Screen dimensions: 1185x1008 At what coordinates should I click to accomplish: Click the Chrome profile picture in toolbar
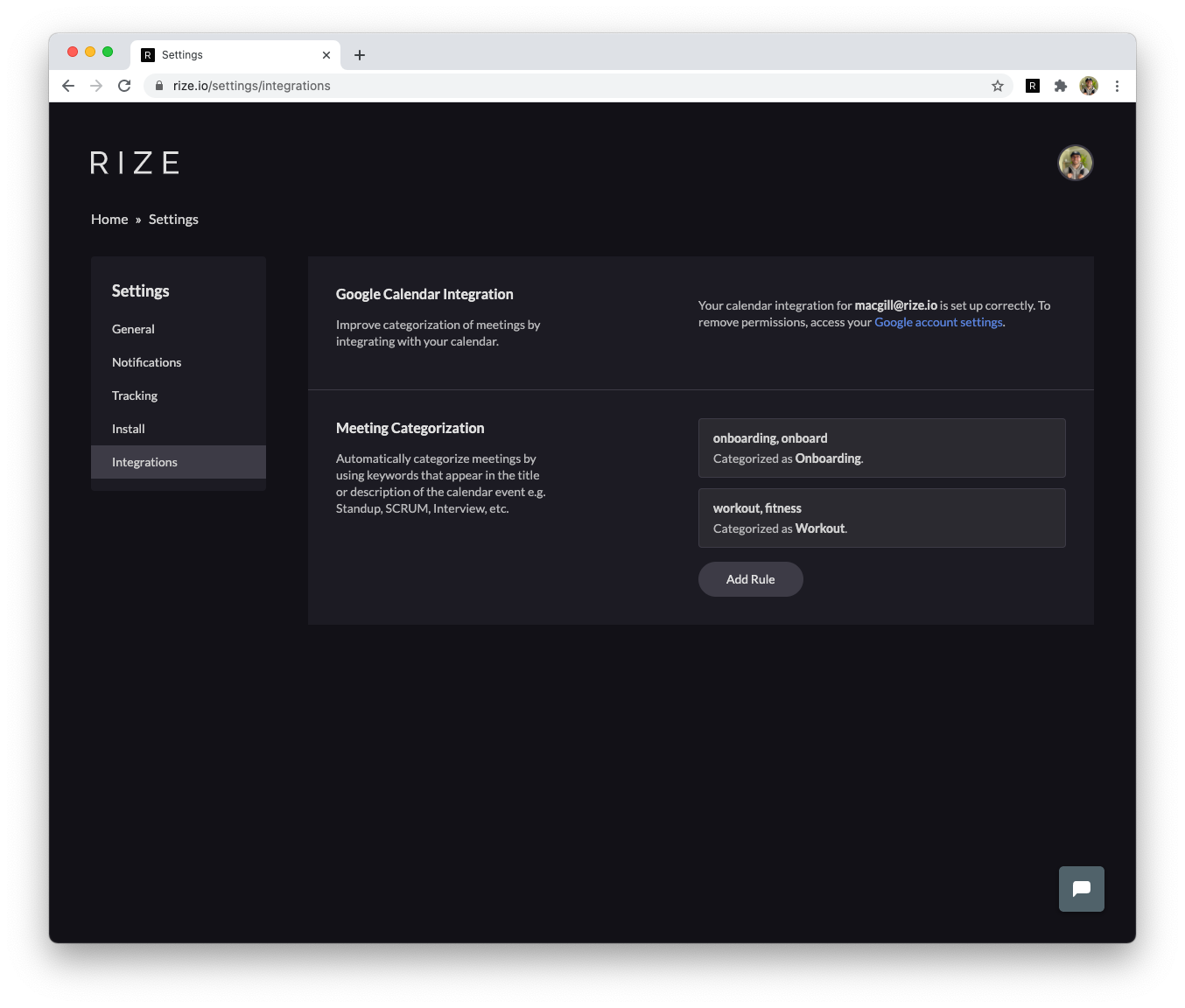(x=1089, y=86)
